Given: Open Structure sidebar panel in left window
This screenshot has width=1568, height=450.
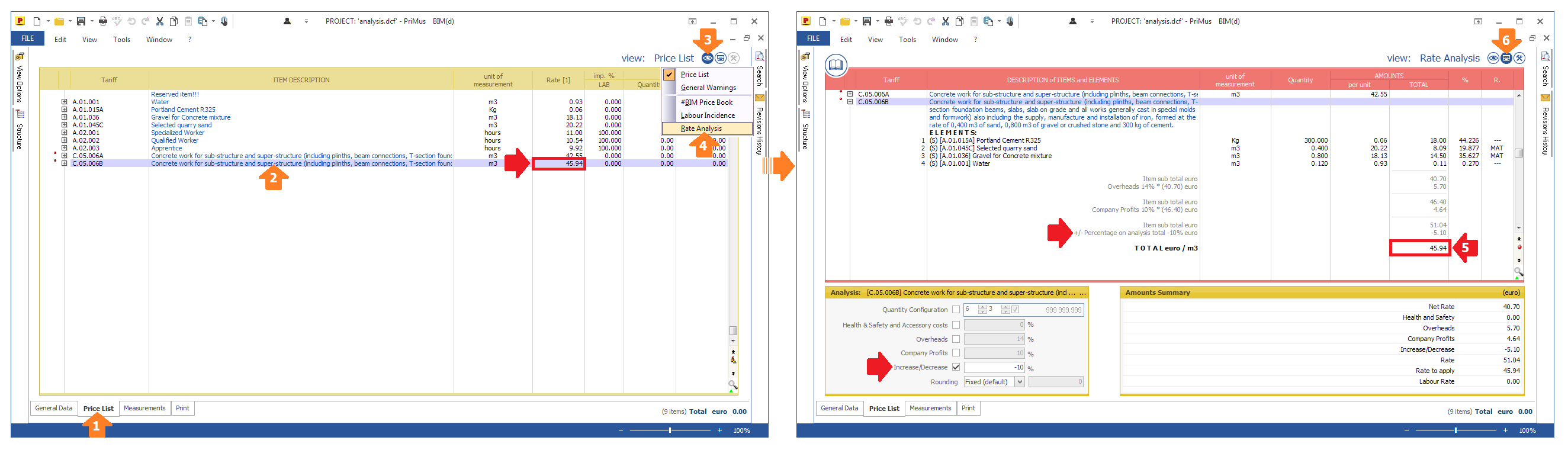Looking at the screenshot, I should click(20, 130).
